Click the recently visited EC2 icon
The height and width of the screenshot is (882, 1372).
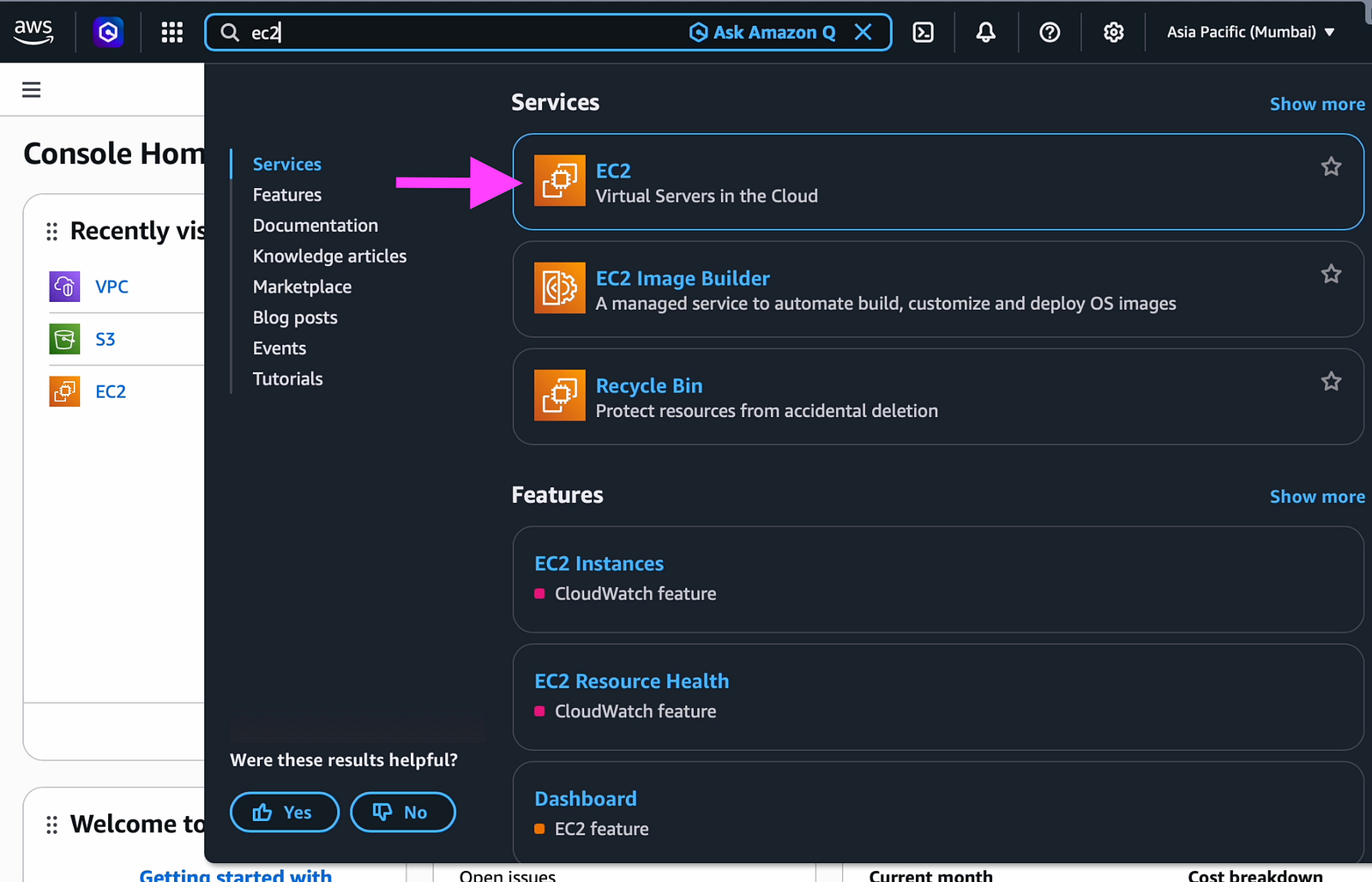64,391
